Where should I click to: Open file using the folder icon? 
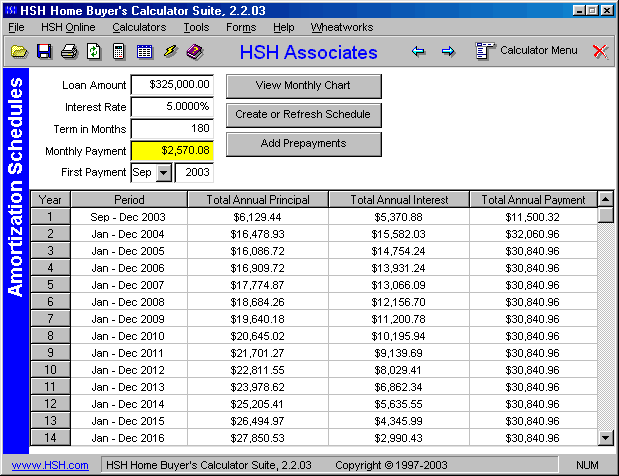[19, 52]
